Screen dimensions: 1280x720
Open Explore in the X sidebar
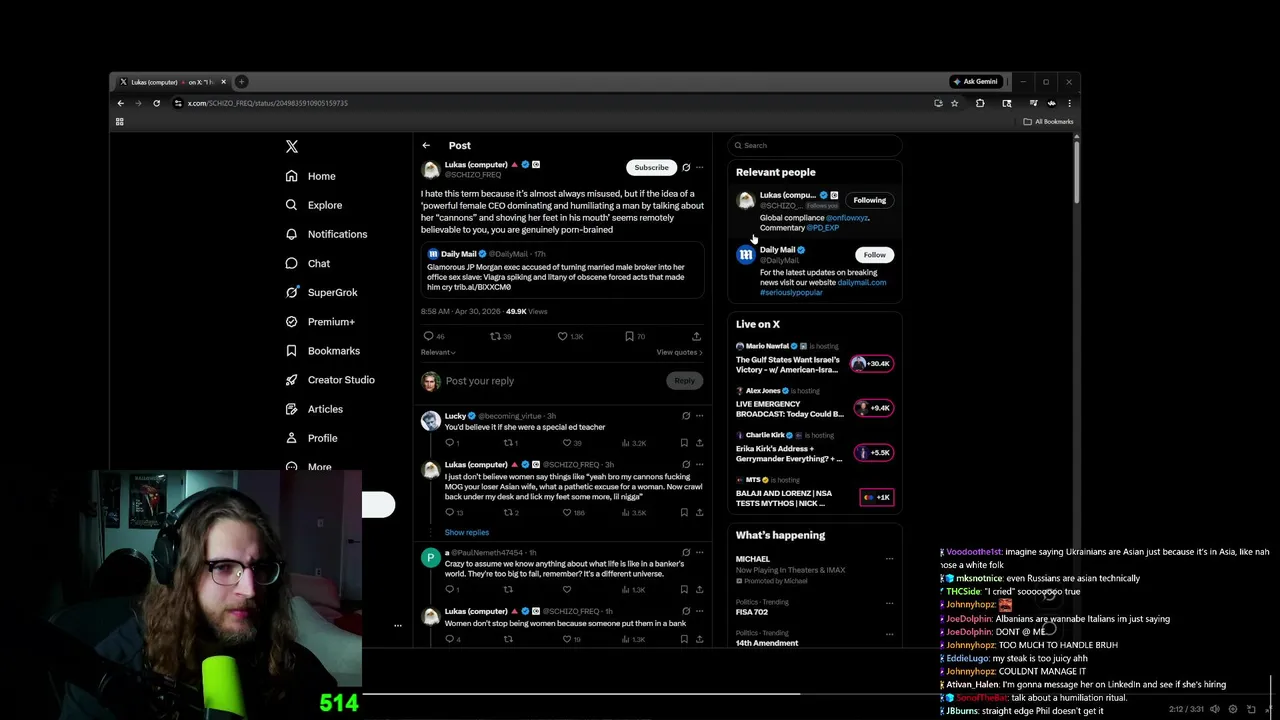314,205
